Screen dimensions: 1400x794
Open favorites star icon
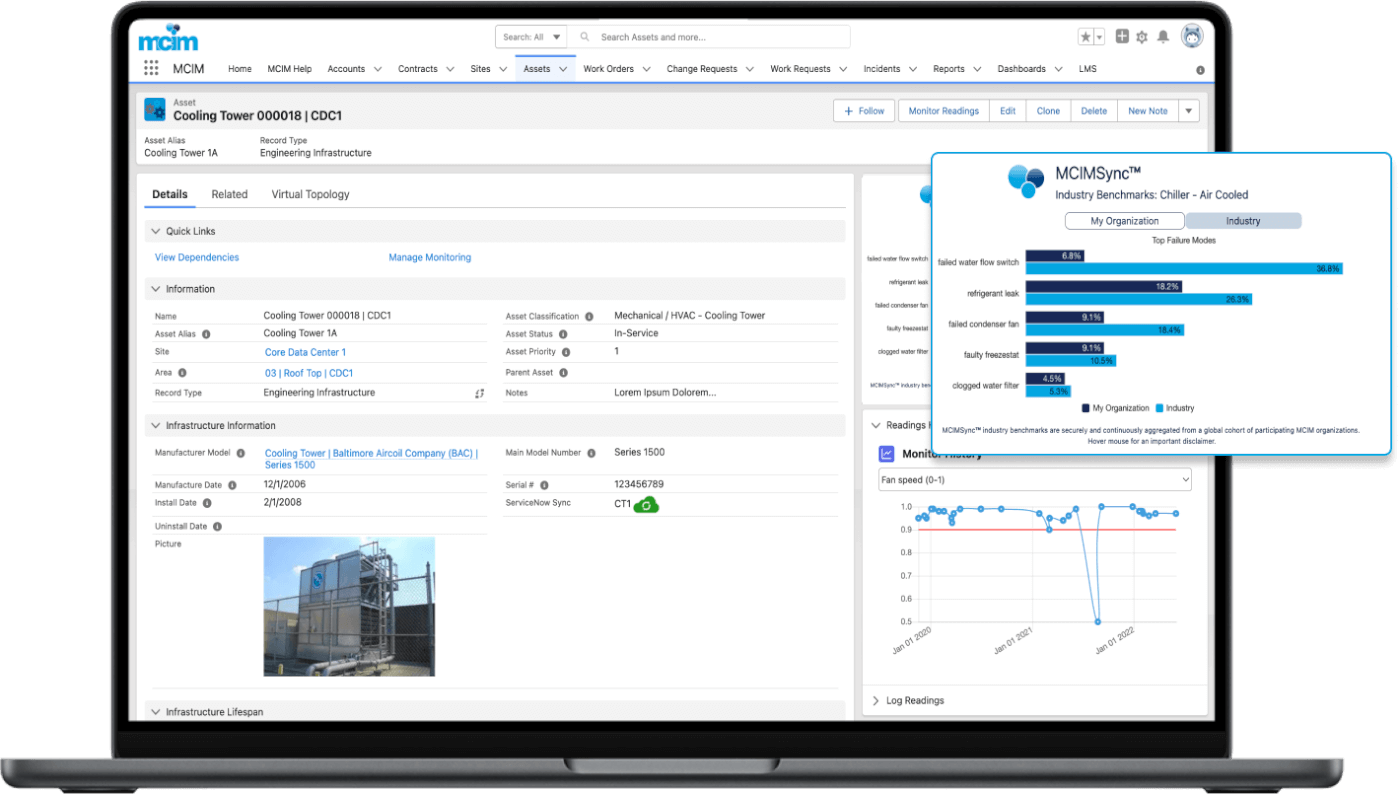(1086, 37)
